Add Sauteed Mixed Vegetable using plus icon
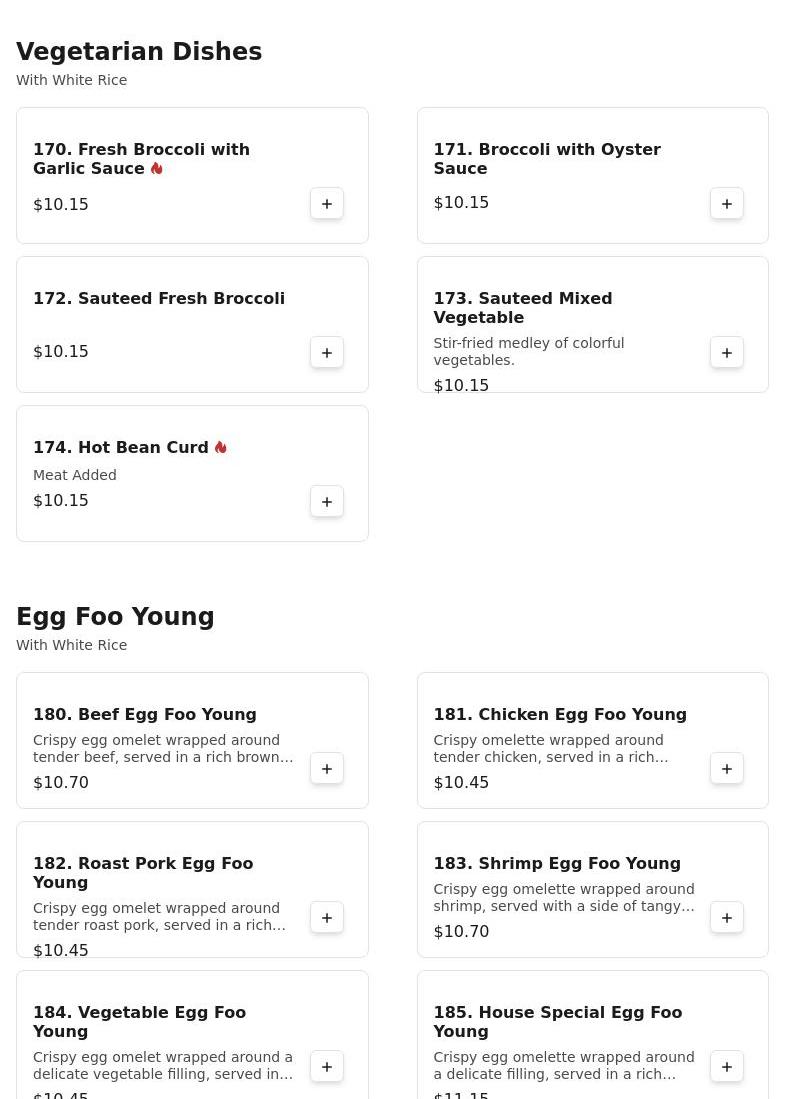The height and width of the screenshot is (1099, 785). (x=727, y=353)
